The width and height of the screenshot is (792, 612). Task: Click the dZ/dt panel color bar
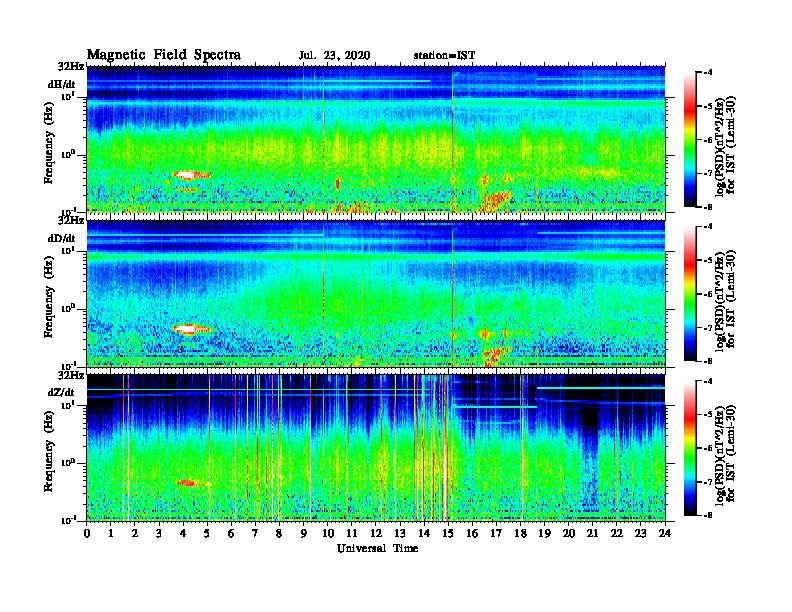click(690, 448)
